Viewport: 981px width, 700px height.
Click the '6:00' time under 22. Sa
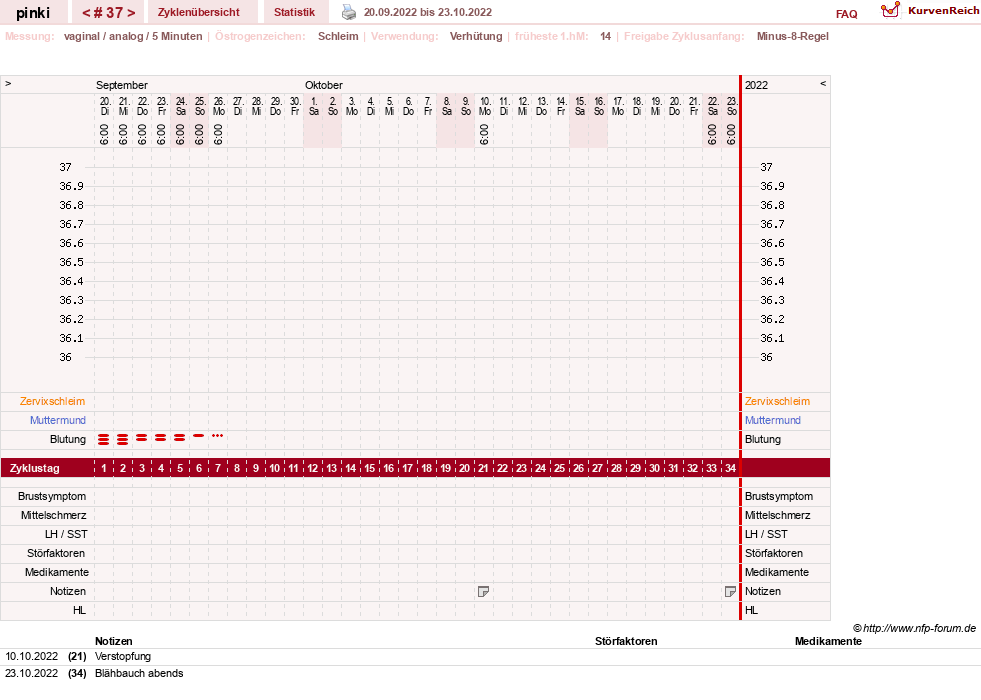click(x=712, y=134)
